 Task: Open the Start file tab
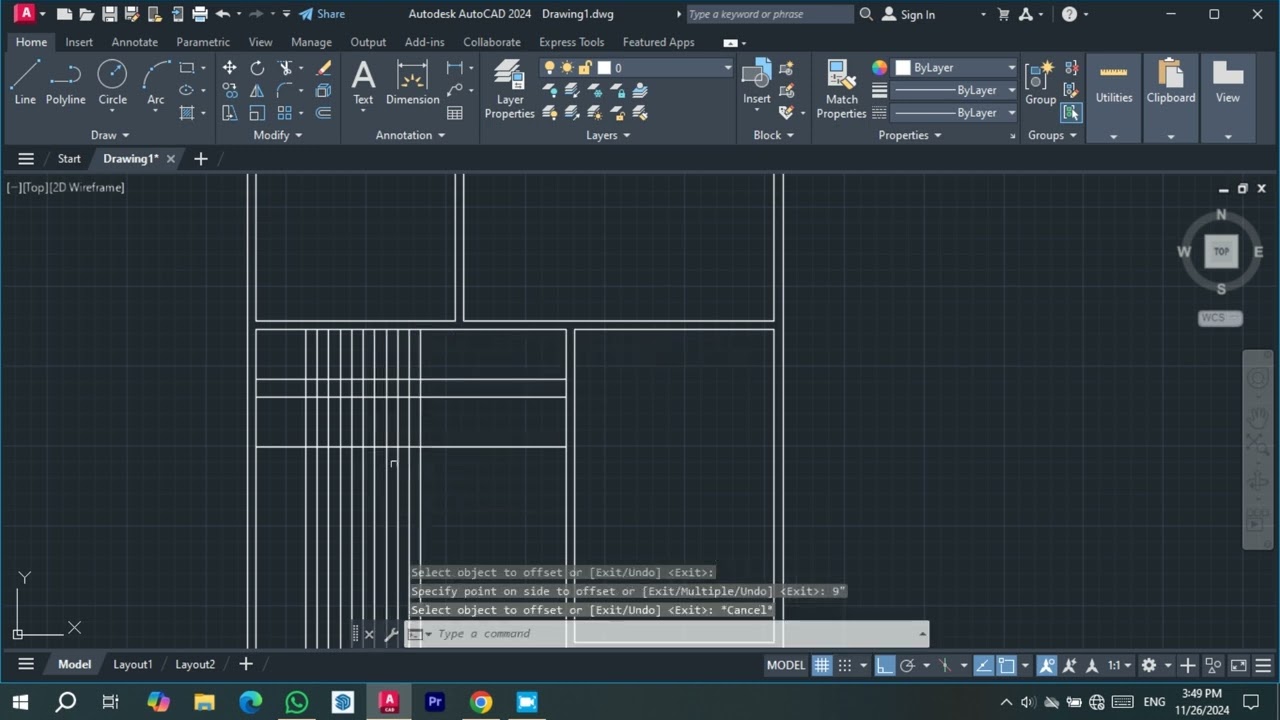click(x=69, y=159)
